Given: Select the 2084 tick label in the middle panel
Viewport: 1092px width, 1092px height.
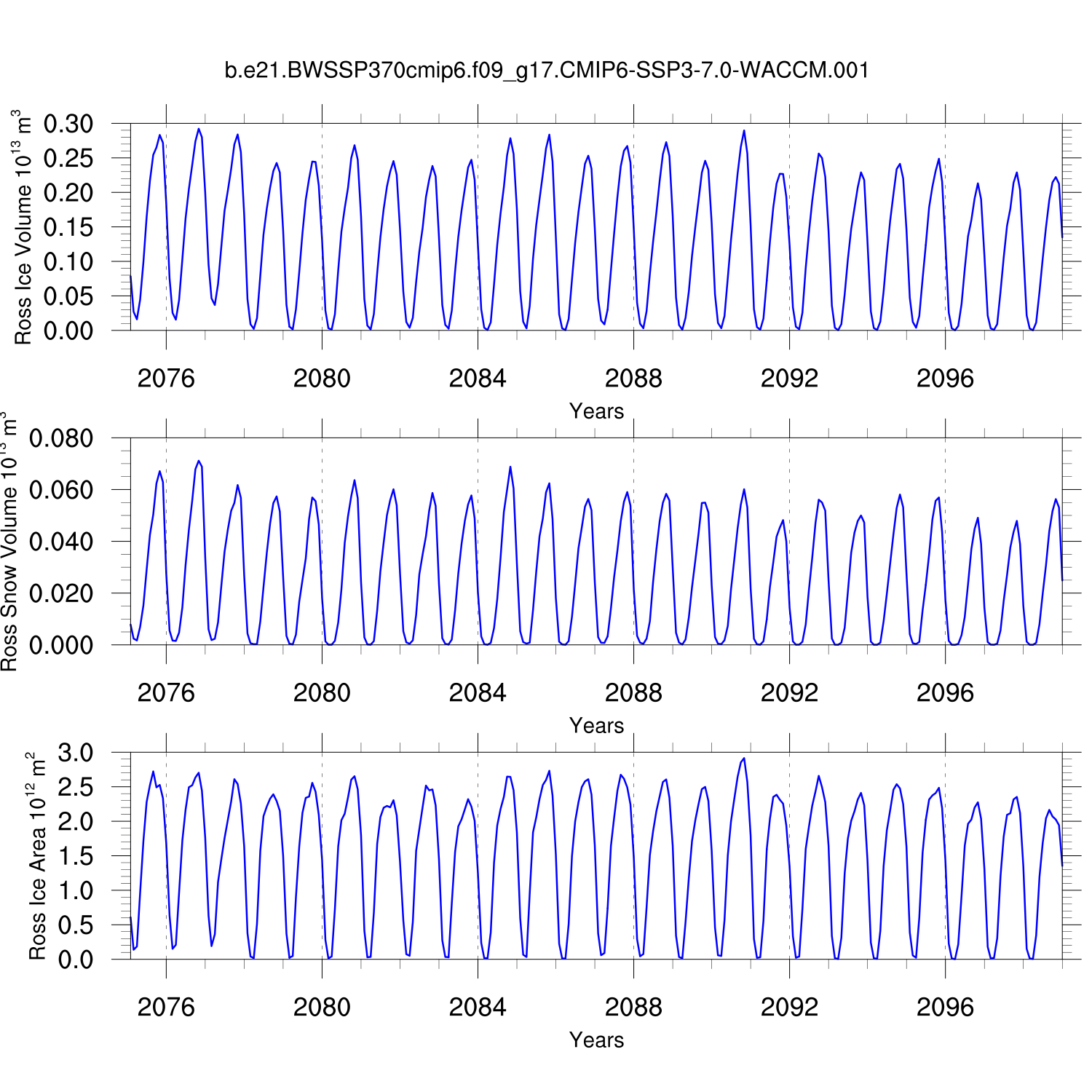Looking at the screenshot, I should (x=478, y=693).
